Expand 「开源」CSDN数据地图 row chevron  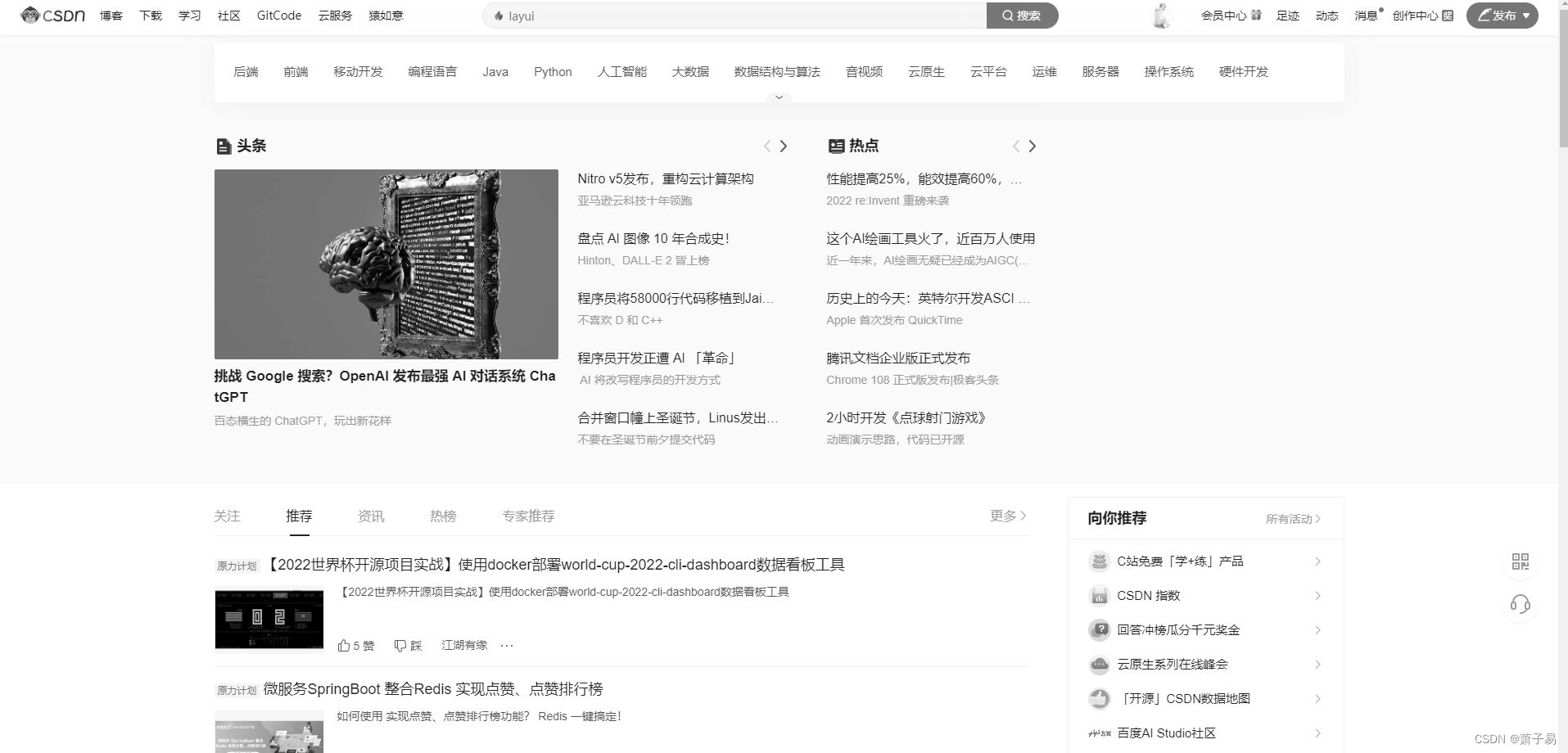(x=1317, y=699)
